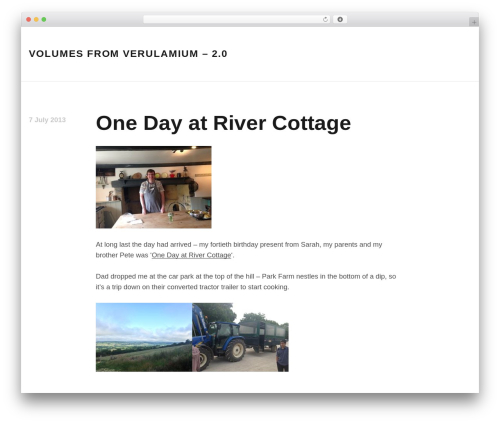Click the red close window dot
Screen dimensions: 500x423
click(29, 19)
